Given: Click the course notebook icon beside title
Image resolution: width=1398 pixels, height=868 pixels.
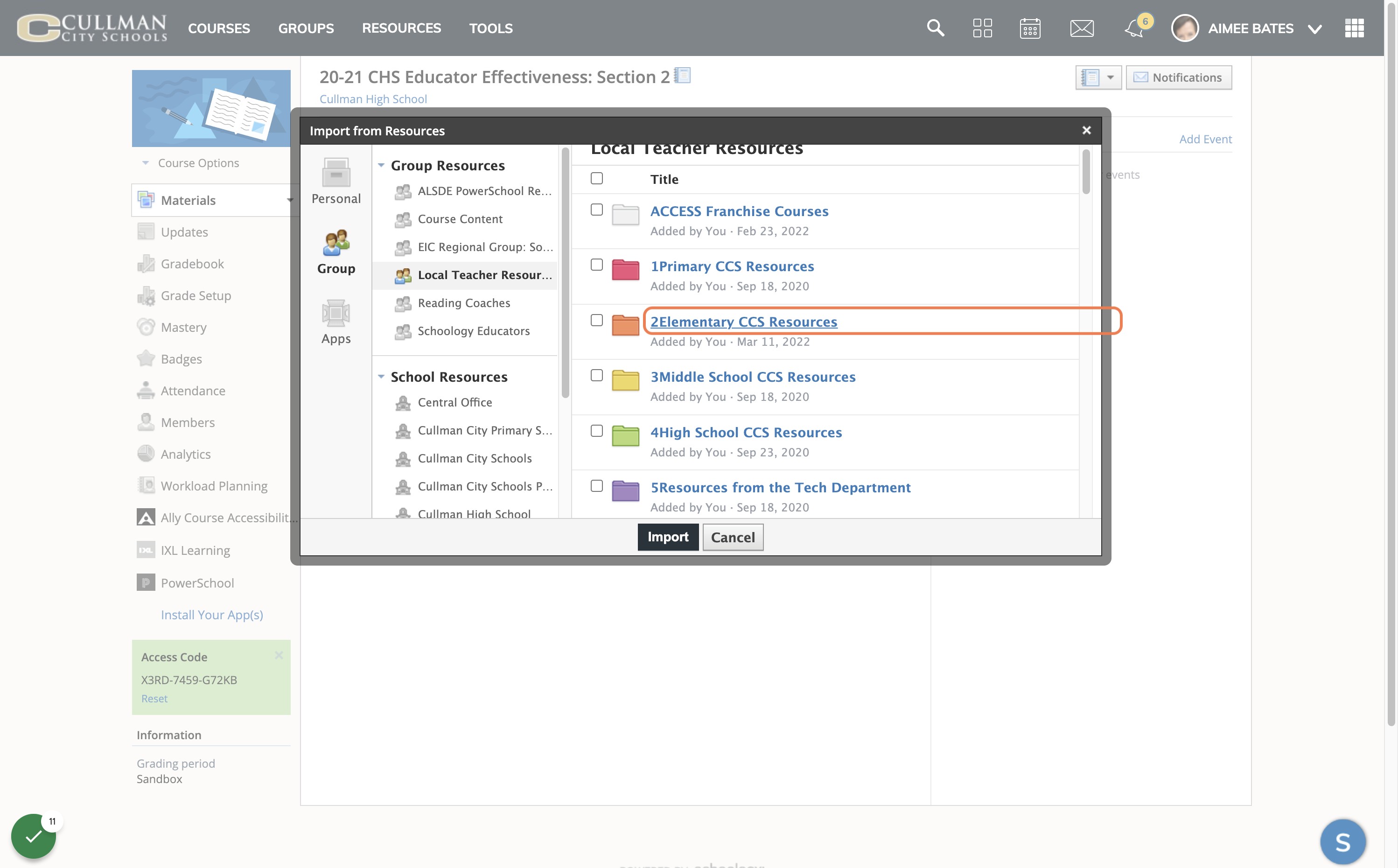Looking at the screenshot, I should (x=682, y=75).
